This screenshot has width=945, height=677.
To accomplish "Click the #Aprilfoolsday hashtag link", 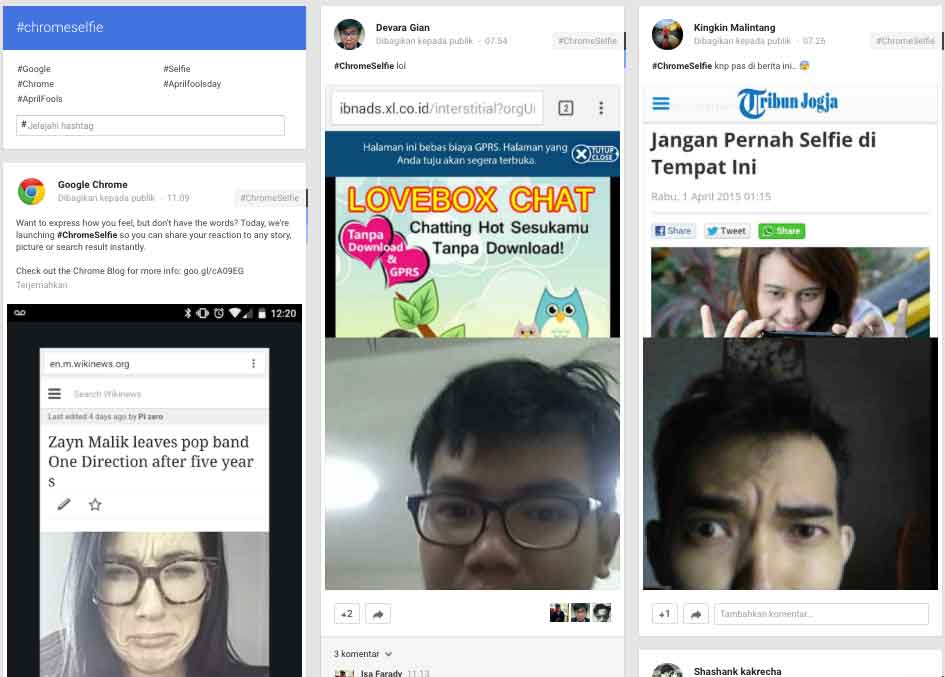I will click(192, 84).
